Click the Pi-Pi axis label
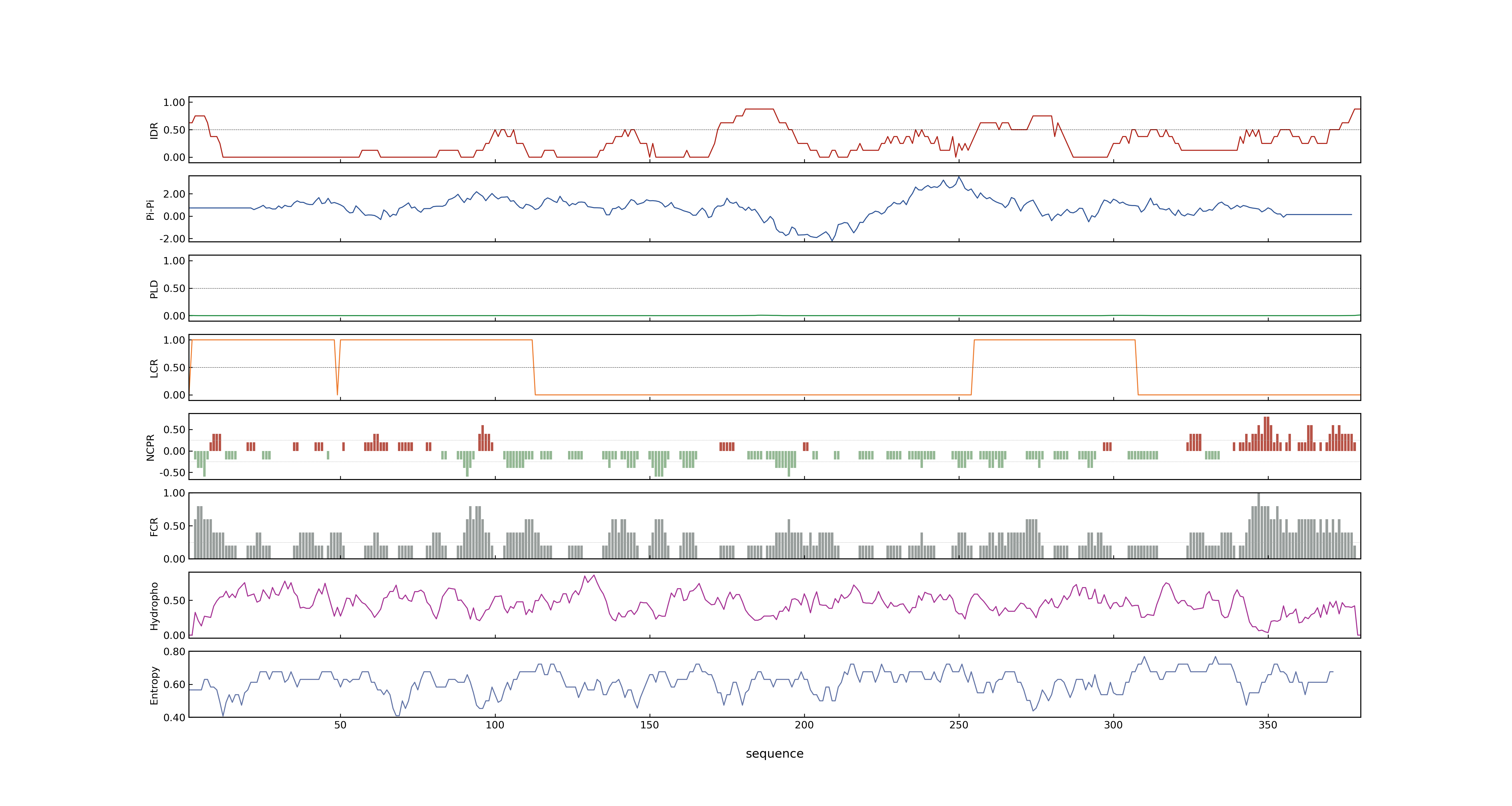 click(150, 209)
